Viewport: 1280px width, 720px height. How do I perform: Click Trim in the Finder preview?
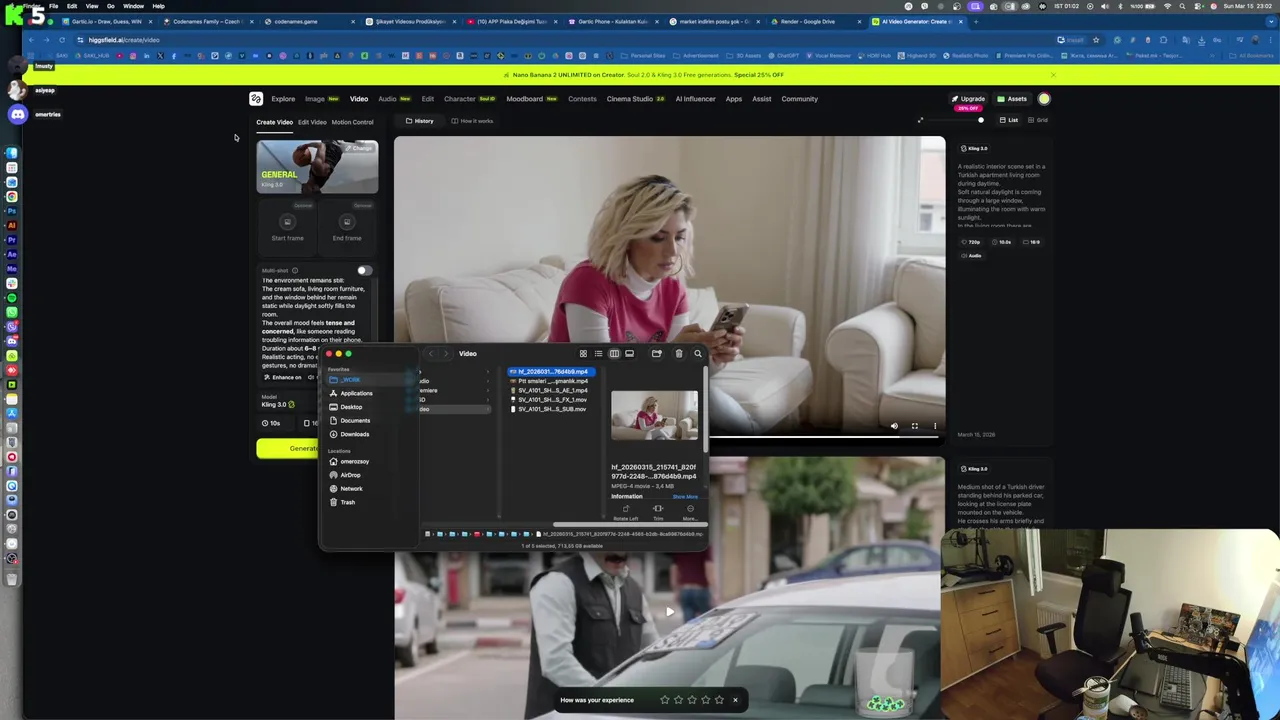(658, 512)
